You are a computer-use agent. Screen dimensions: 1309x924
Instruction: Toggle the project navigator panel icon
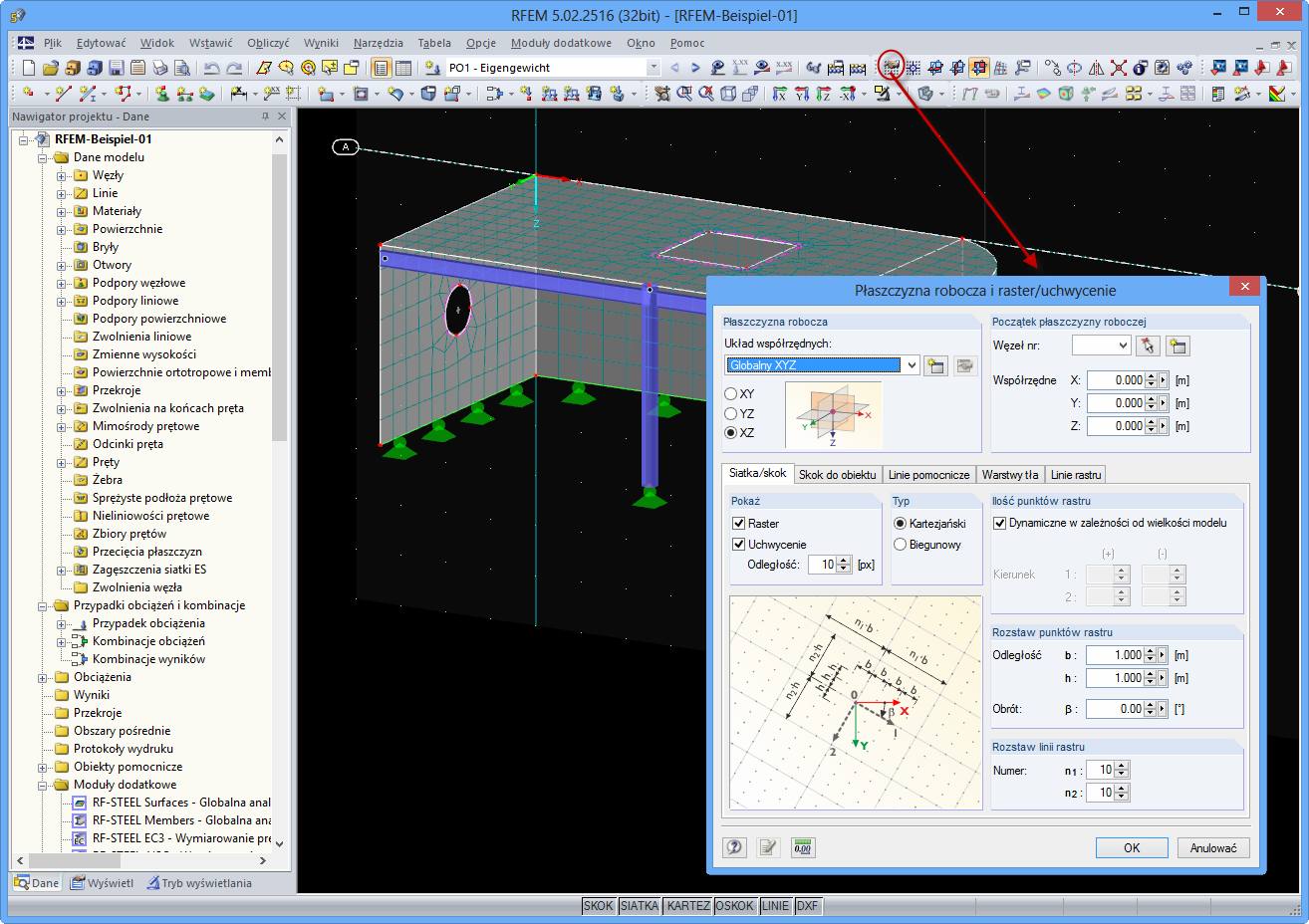point(381,68)
